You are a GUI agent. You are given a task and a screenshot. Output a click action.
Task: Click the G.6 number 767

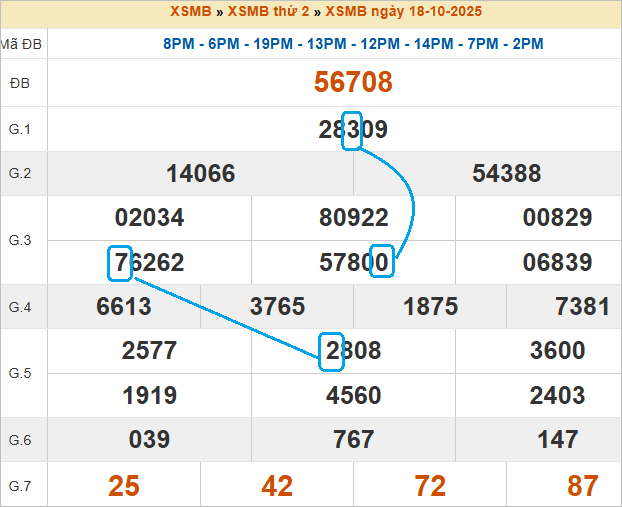(x=353, y=439)
